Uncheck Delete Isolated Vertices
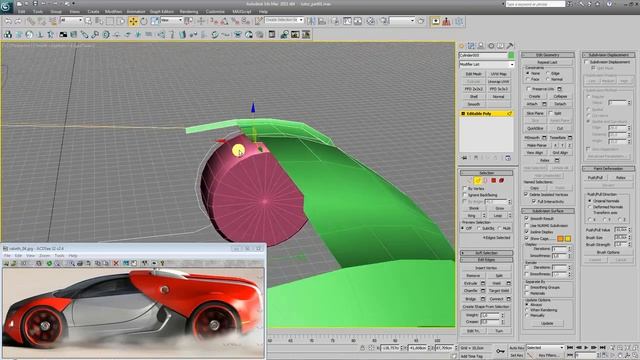This screenshot has width=640, height=360. click(526, 195)
